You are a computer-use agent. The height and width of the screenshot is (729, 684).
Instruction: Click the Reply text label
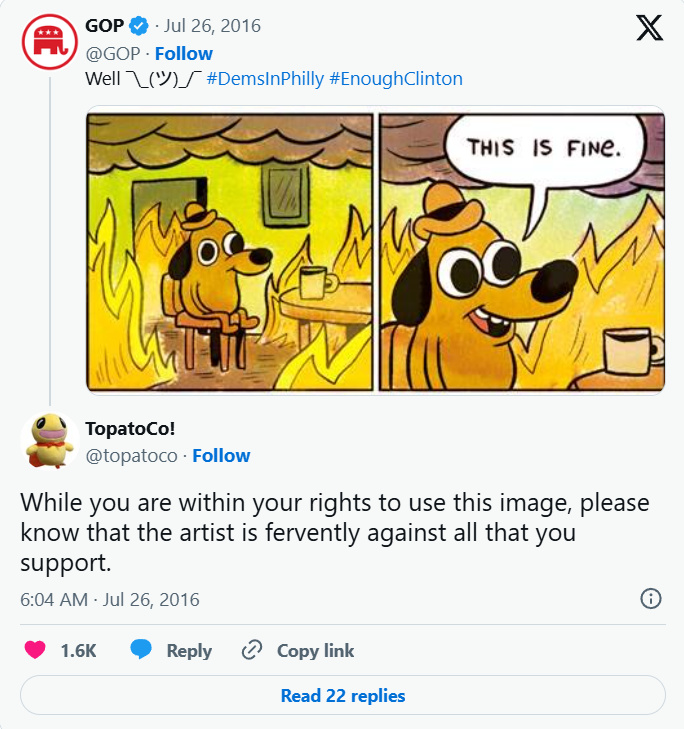pyautogui.click(x=189, y=651)
